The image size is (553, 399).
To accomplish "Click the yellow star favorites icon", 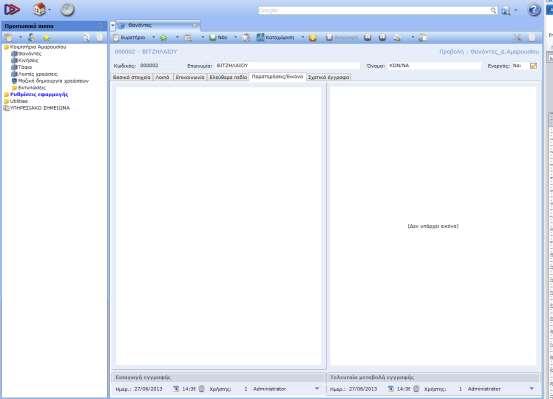I will 46,37.
